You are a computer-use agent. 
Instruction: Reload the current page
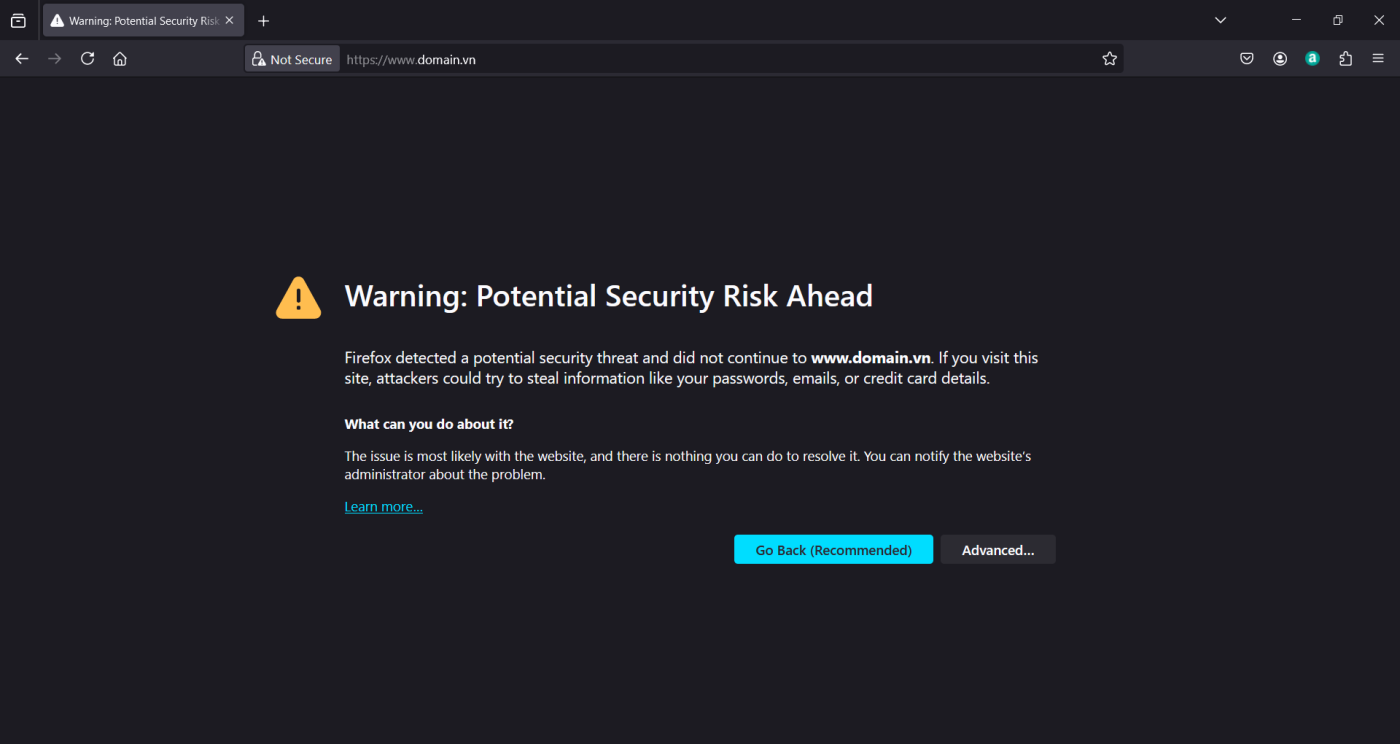[87, 59]
